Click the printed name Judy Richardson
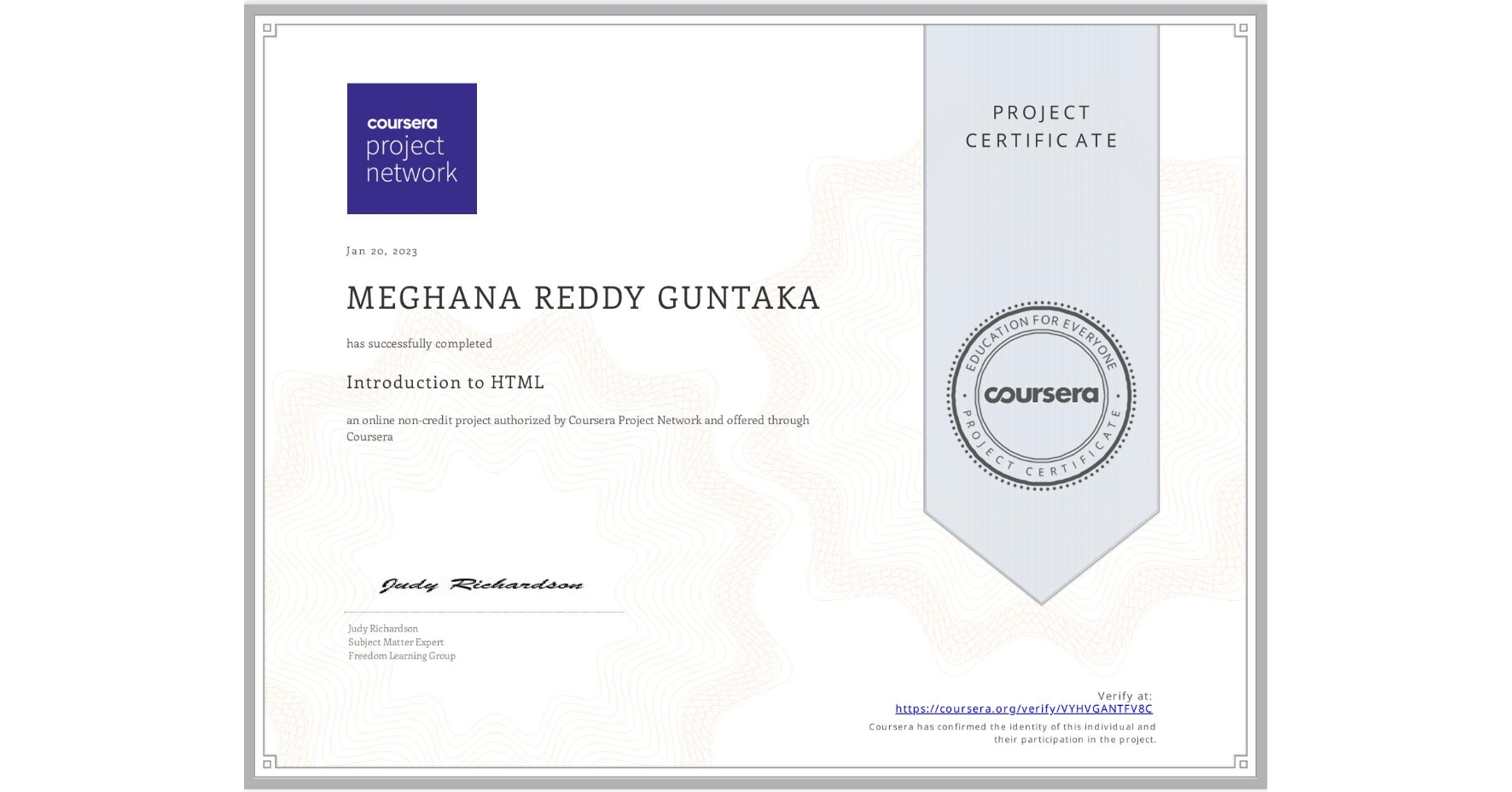The height and width of the screenshot is (792, 1512). point(383,628)
